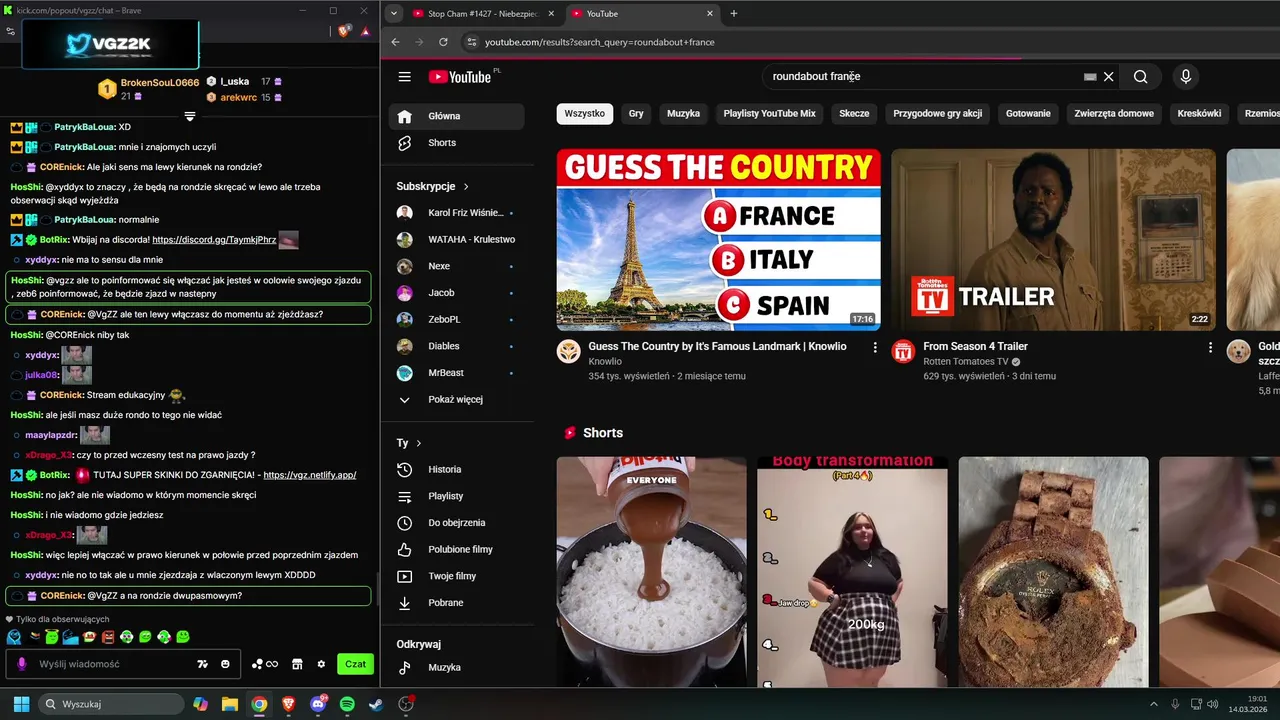Go to Główna in YouTube sidebar
The height and width of the screenshot is (720, 1280).
[456, 116]
